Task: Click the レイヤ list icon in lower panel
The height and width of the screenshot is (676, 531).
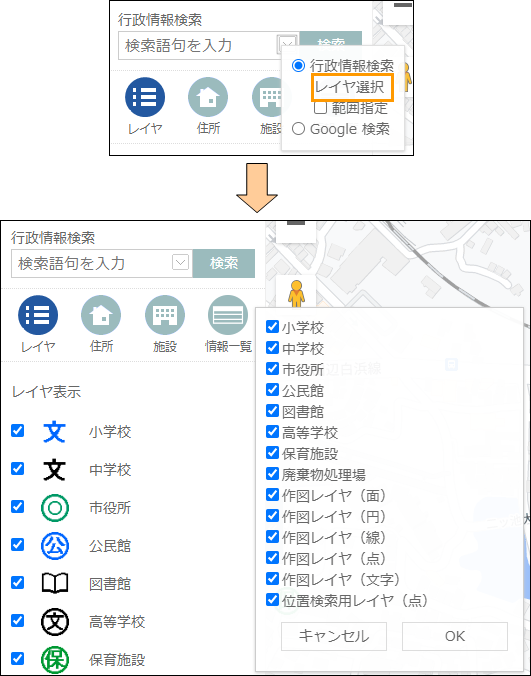Action: pyautogui.click(x=38, y=315)
